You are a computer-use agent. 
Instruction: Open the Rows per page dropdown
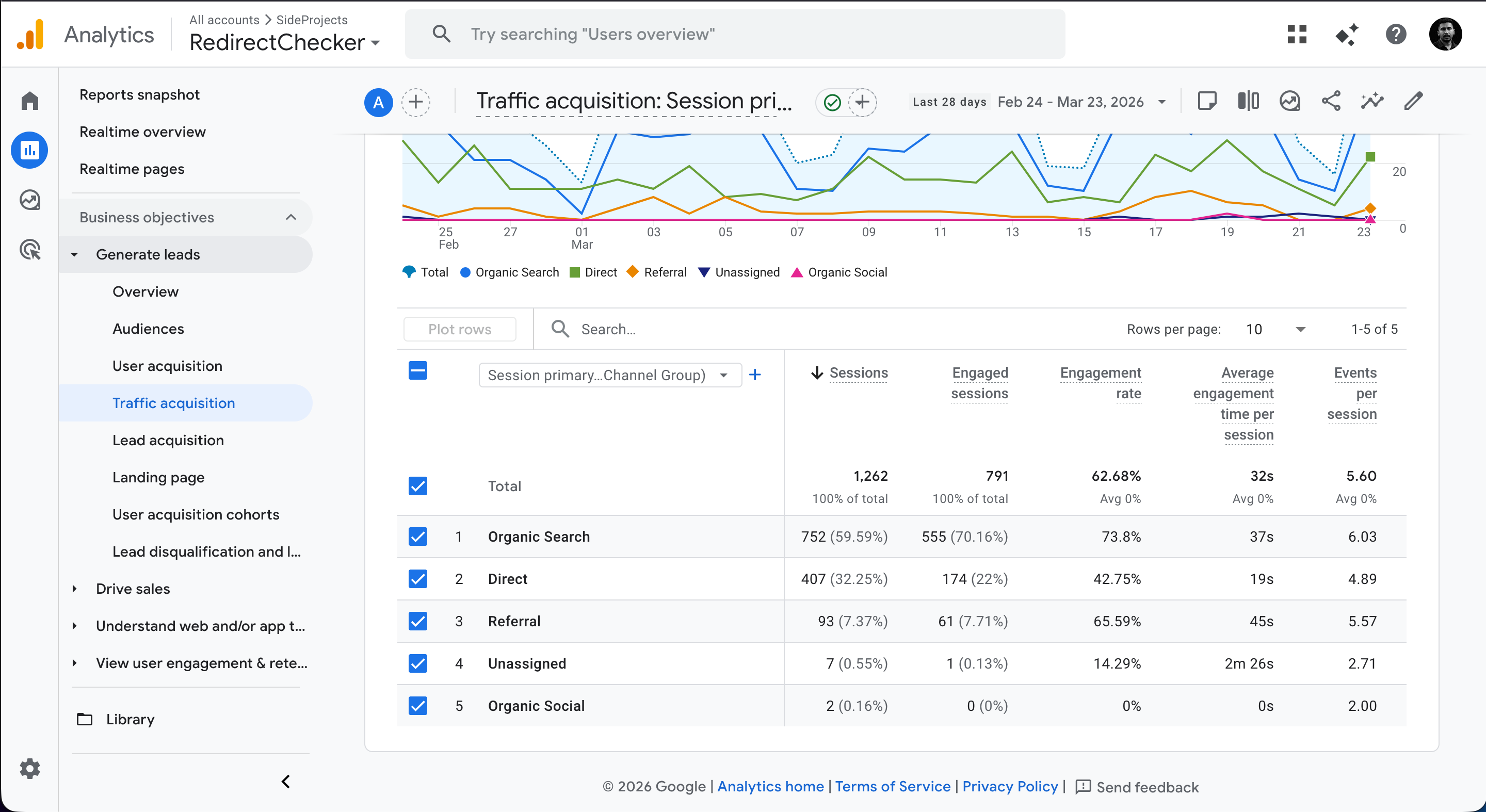click(1276, 329)
